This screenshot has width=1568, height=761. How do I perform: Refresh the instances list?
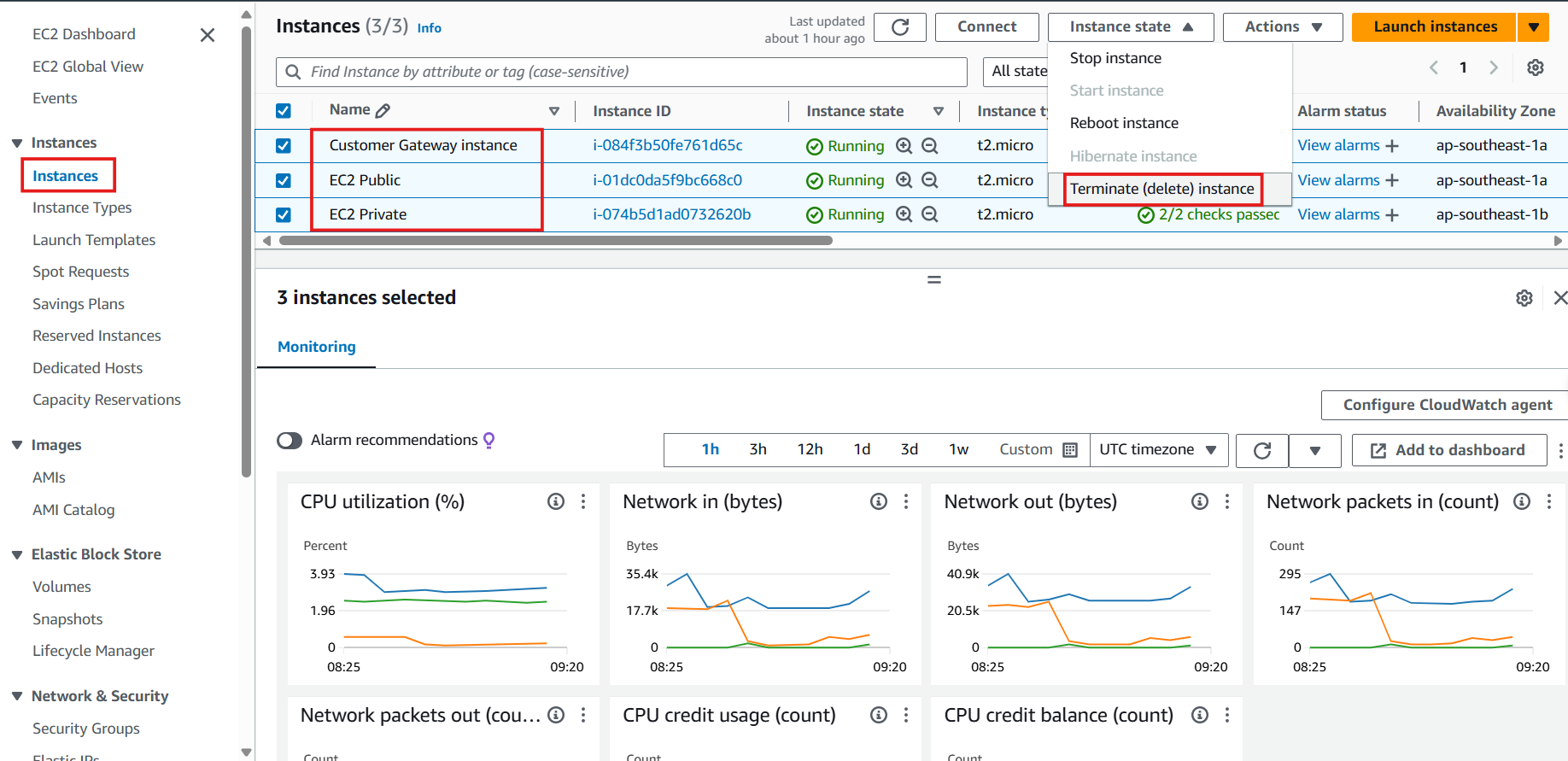coord(900,27)
